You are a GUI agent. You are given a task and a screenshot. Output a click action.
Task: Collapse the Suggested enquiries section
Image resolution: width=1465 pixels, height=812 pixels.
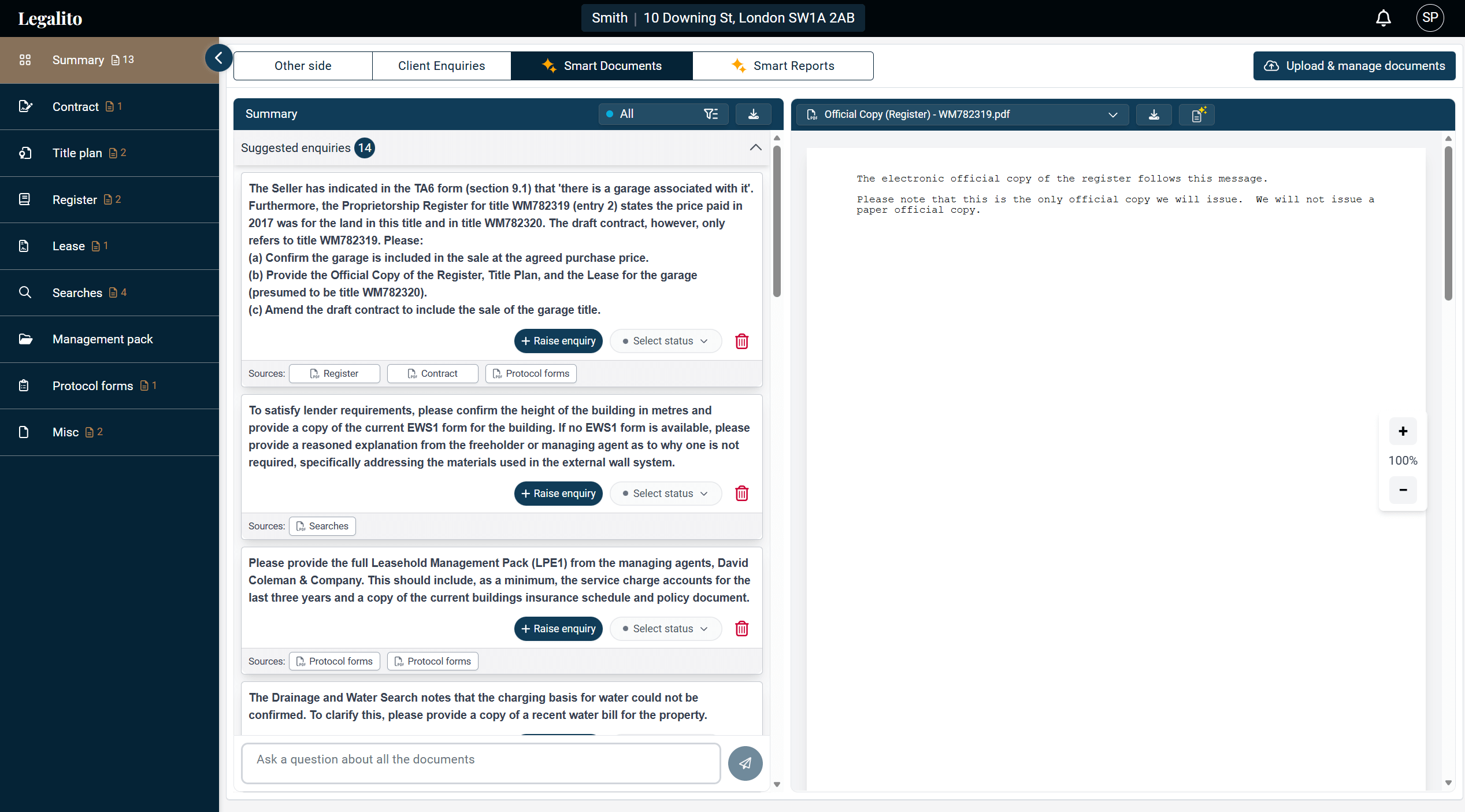tap(755, 148)
